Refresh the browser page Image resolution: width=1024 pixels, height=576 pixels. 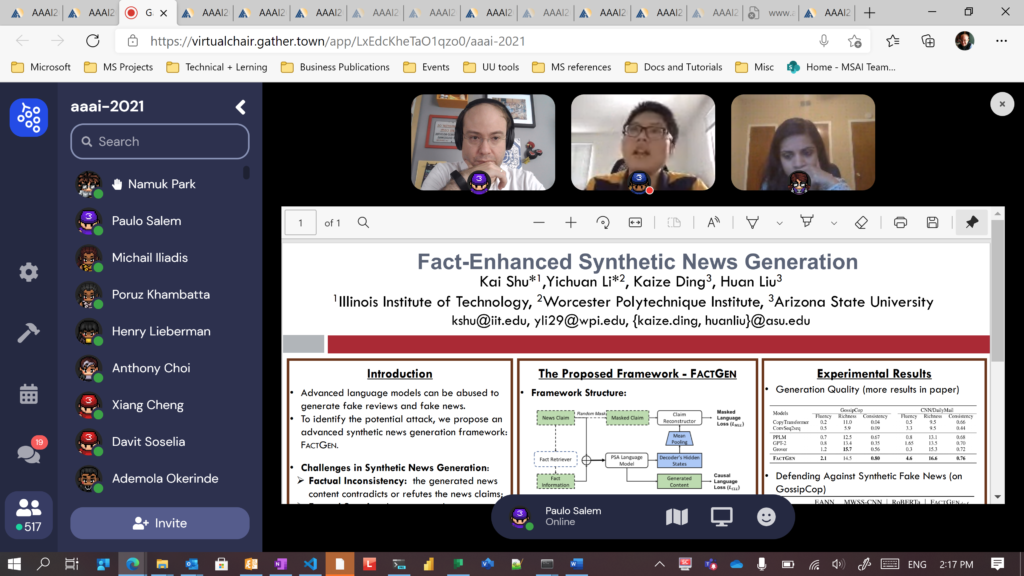pos(93,41)
